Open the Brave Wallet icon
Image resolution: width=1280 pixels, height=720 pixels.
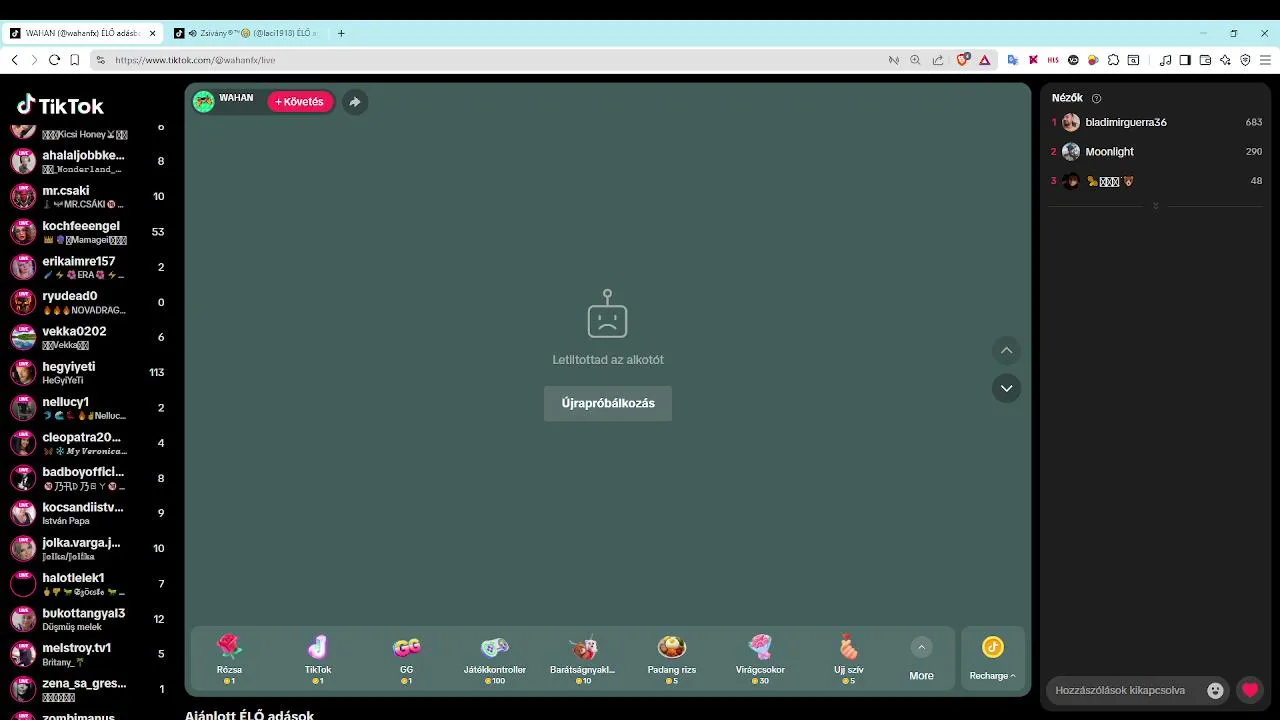1205,60
